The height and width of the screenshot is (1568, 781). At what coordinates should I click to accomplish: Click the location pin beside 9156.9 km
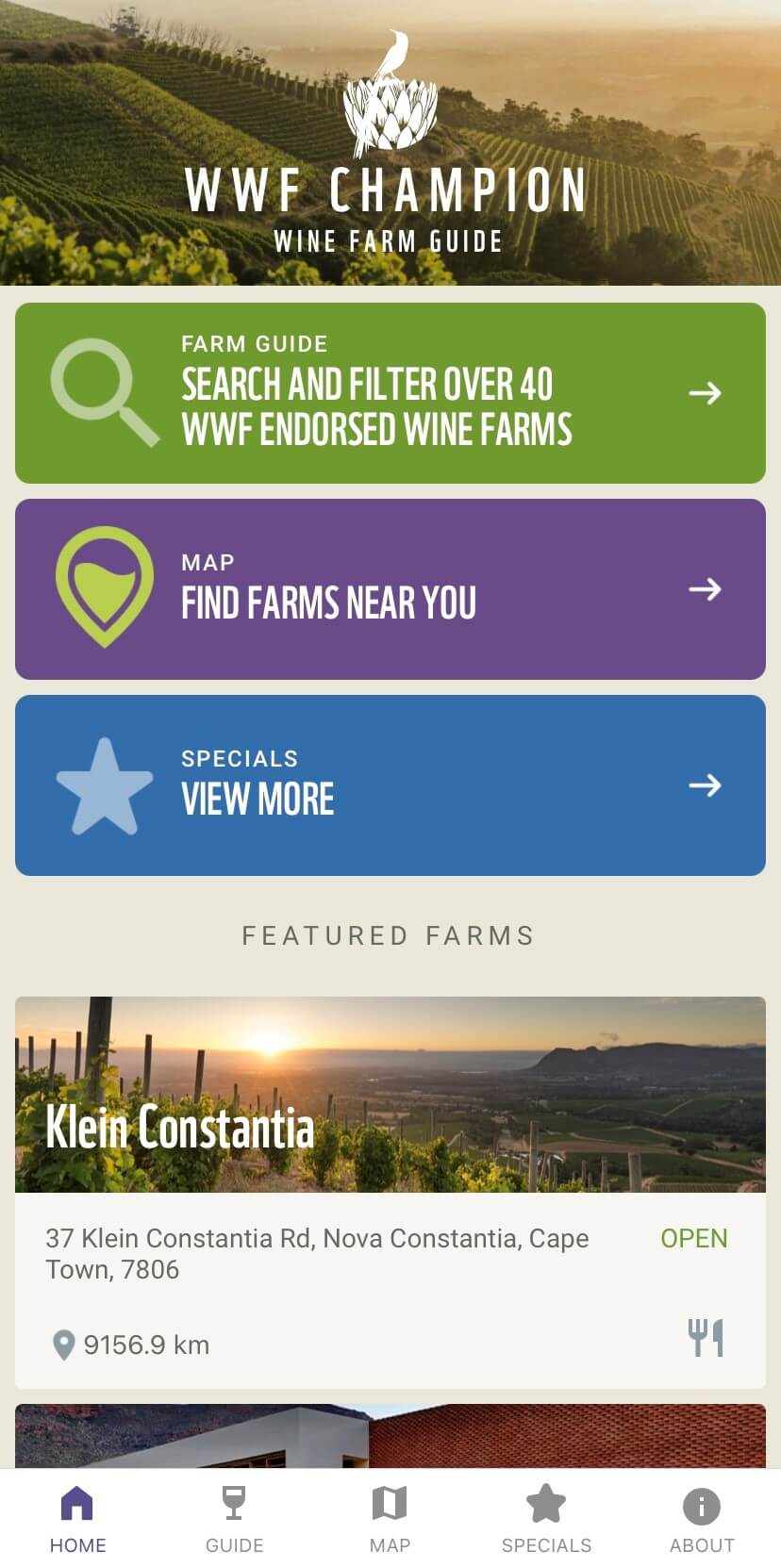(x=63, y=1345)
